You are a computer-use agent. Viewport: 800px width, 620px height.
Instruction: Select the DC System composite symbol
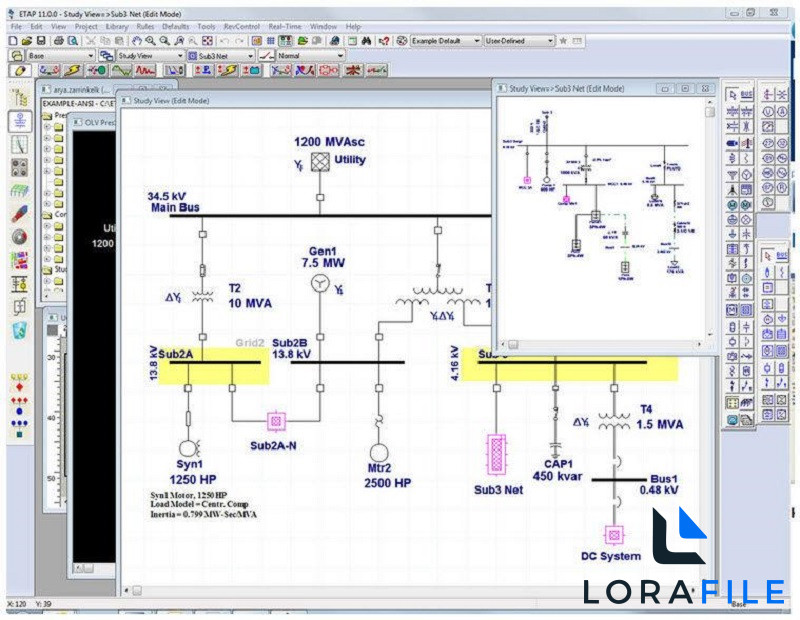coord(614,535)
